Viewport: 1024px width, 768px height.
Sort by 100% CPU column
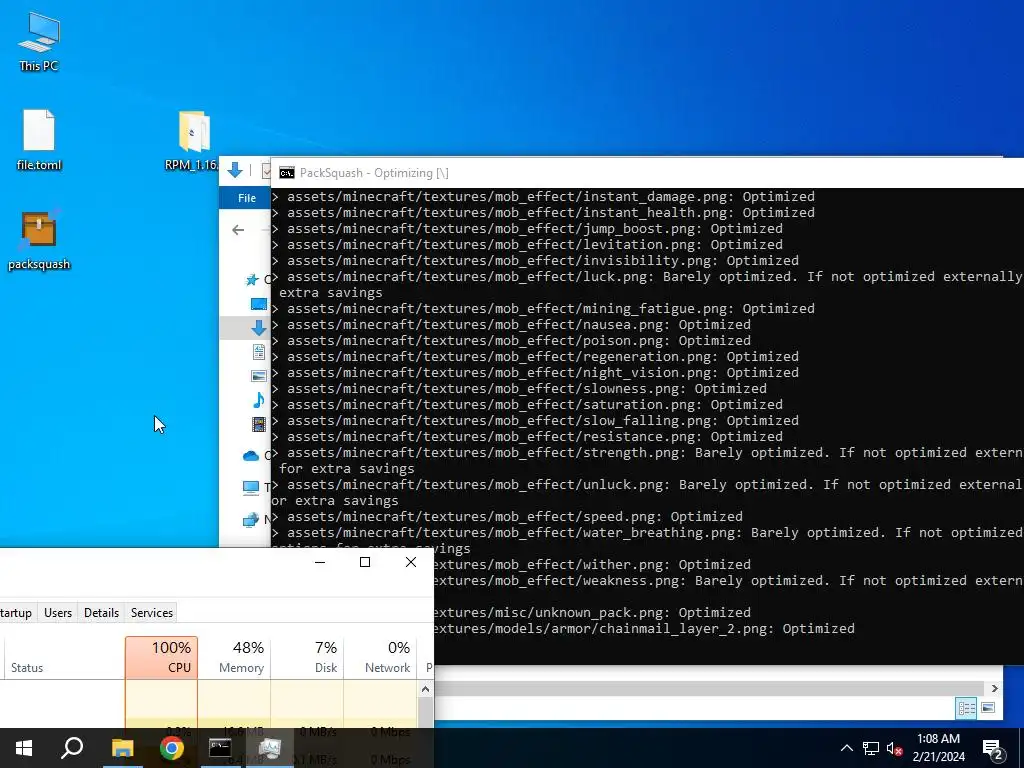coord(161,658)
